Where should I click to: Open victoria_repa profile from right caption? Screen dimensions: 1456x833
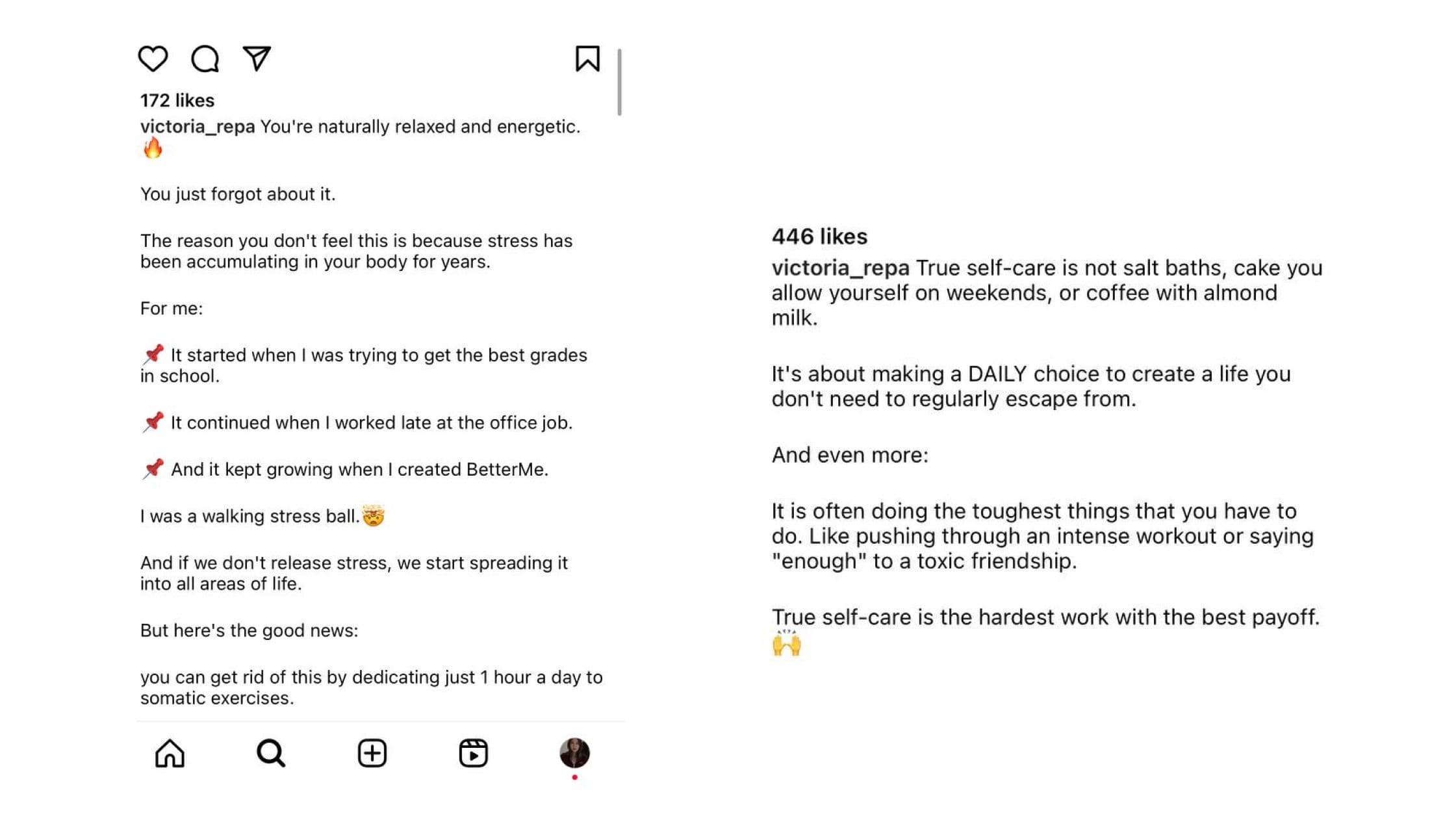(x=840, y=268)
